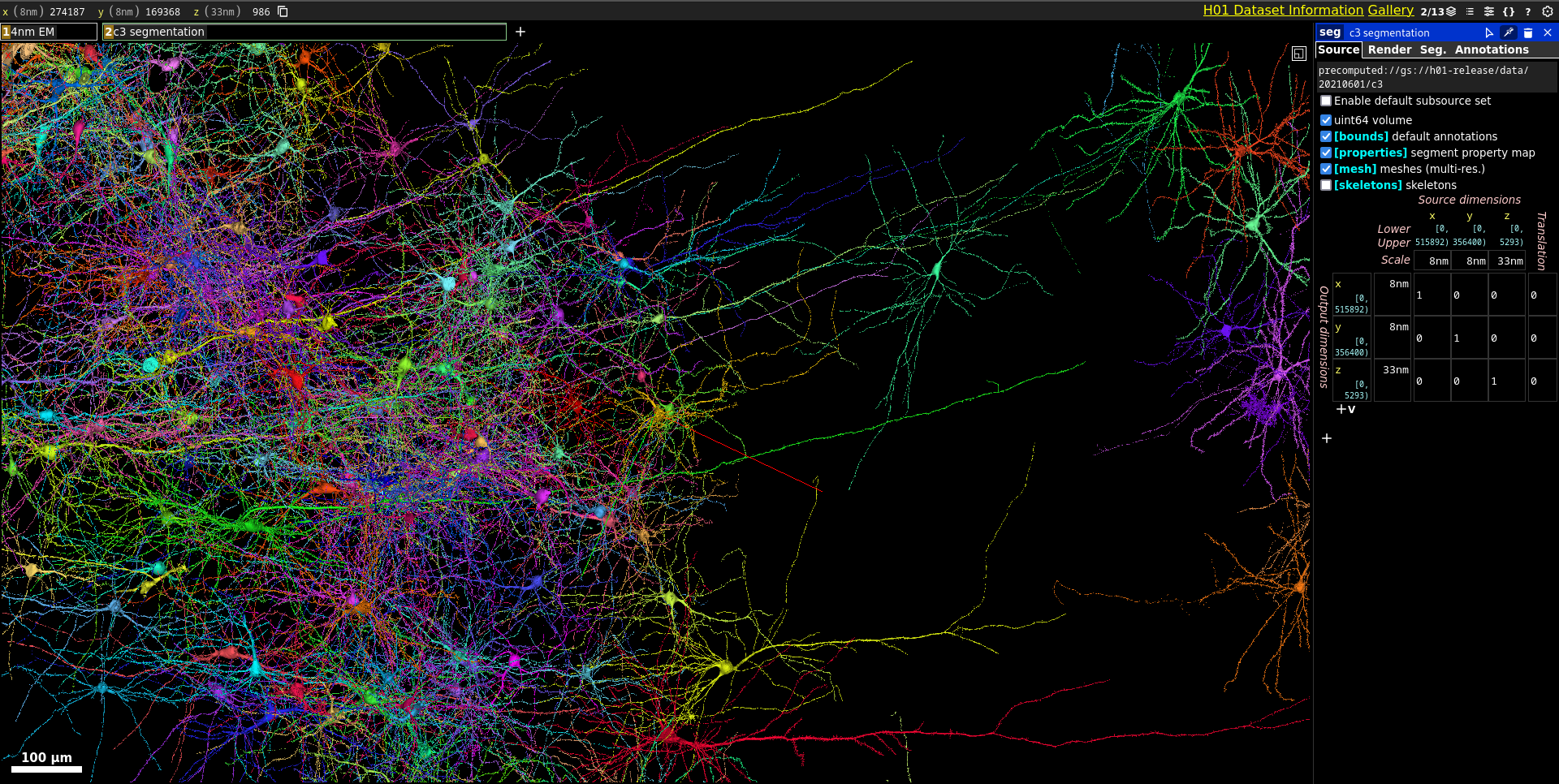Edit the y coordinate value 169368
1559x784 pixels.
[162, 12]
